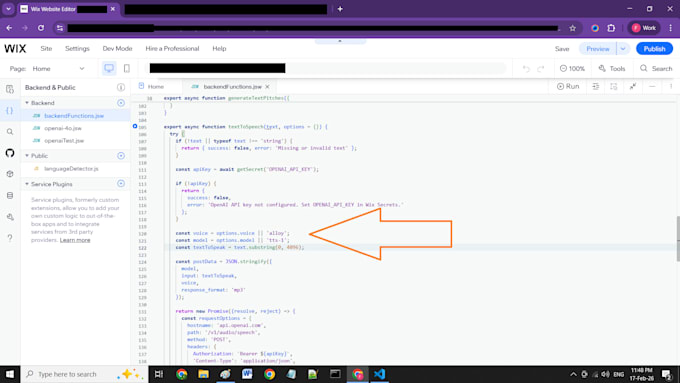680x383 pixels.
Task: Open a new browser tab
Action: [x=340, y=9]
